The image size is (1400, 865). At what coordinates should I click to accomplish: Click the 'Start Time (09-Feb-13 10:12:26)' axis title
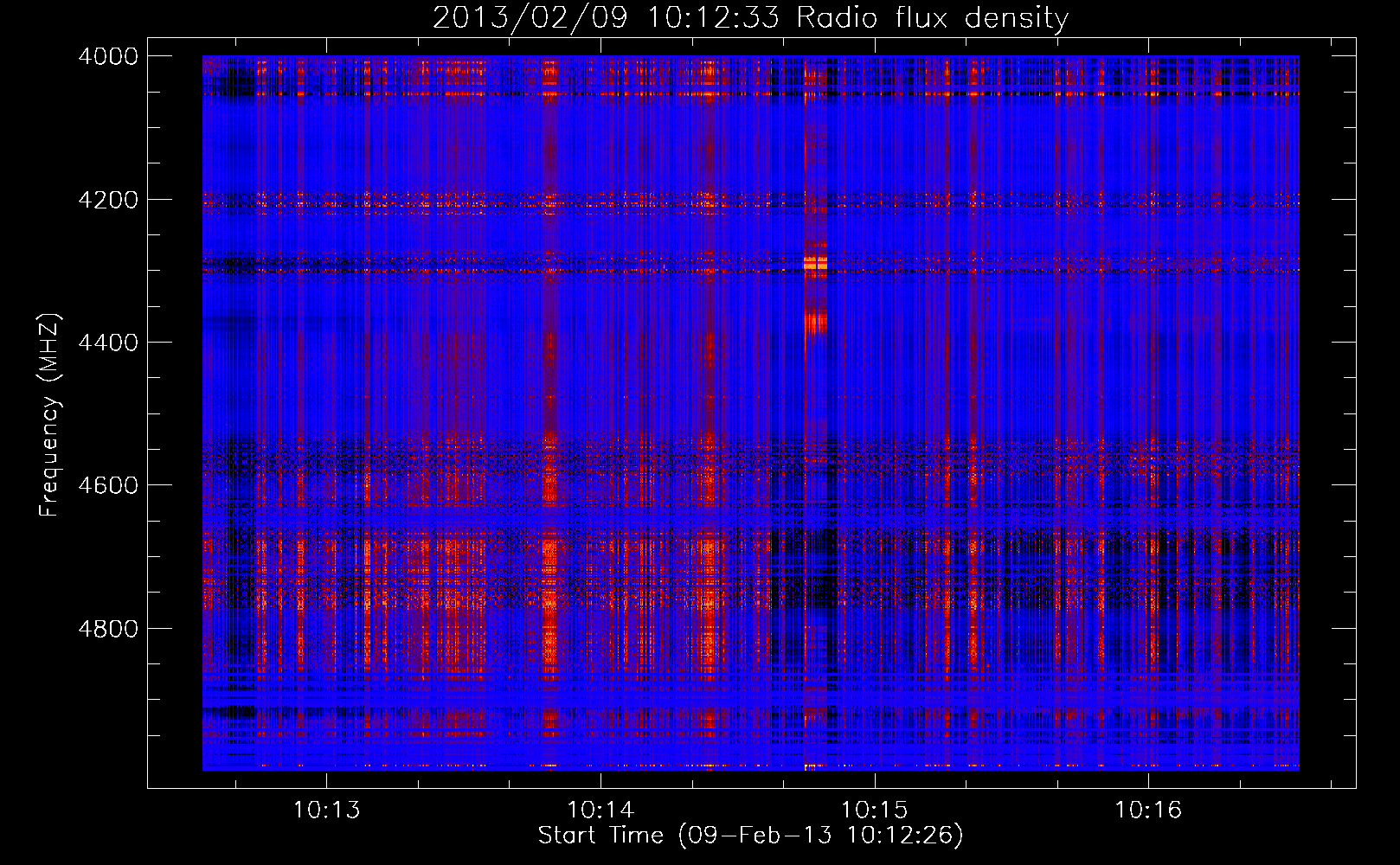750,836
